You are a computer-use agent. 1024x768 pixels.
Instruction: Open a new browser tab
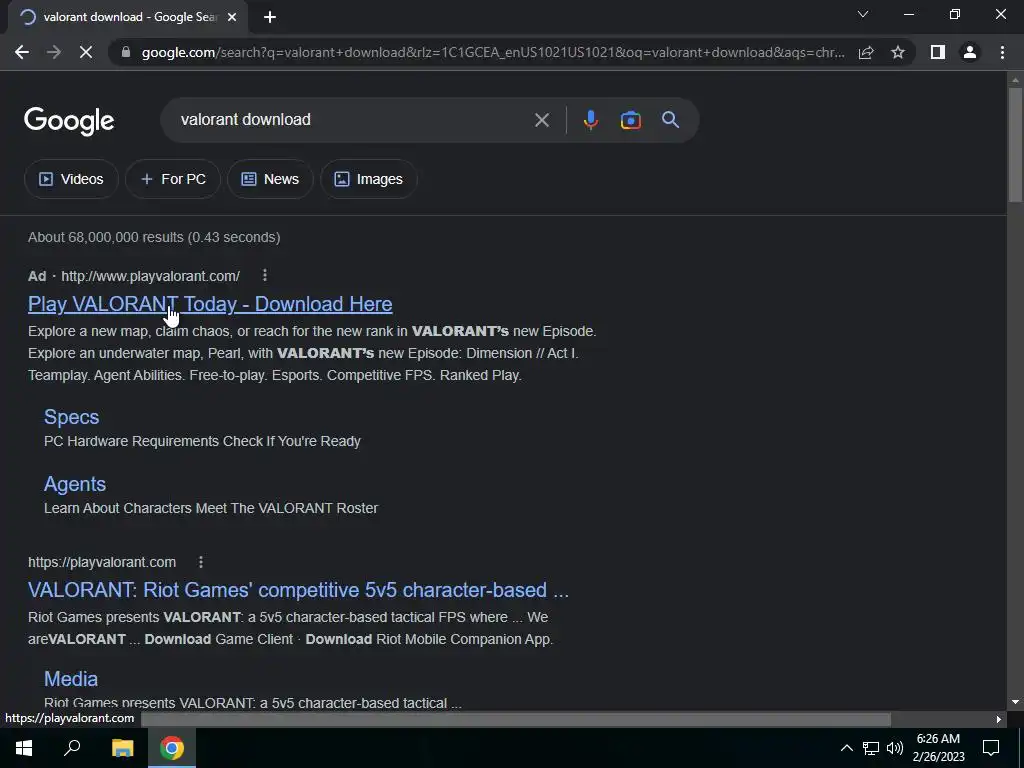[x=270, y=17]
